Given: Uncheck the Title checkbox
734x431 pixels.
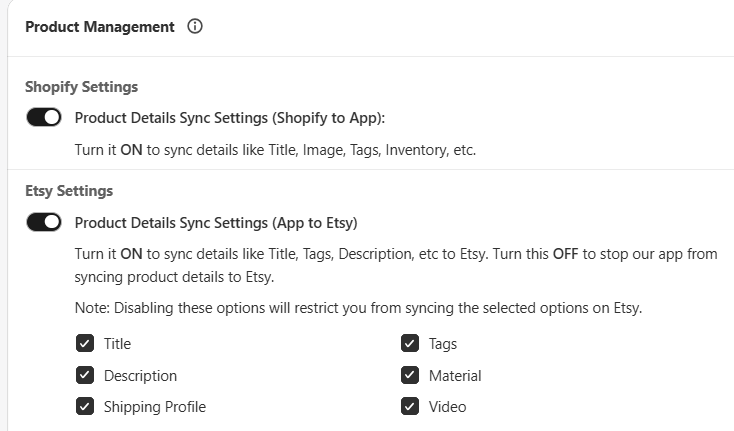Looking at the screenshot, I should [x=85, y=343].
